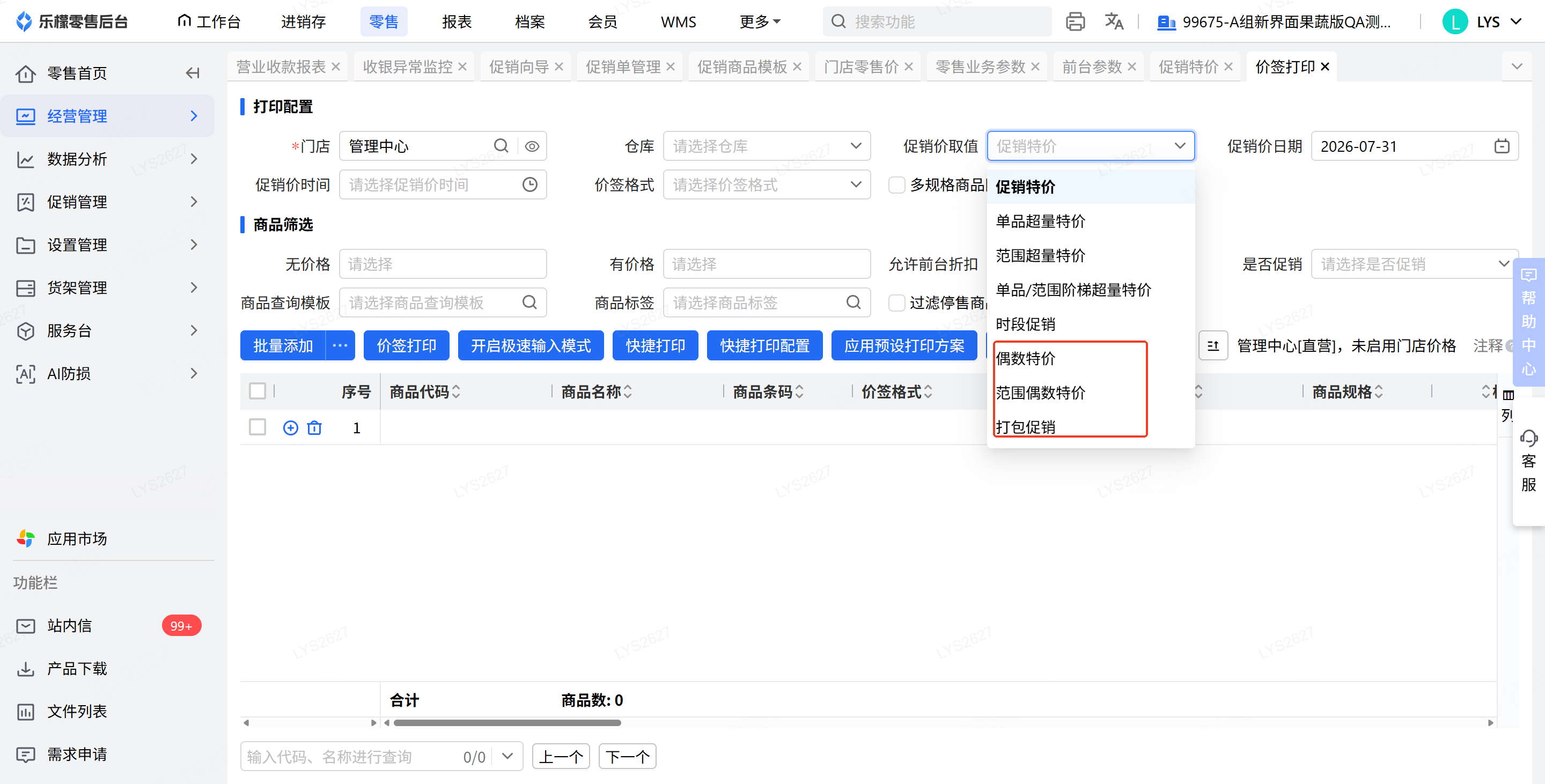This screenshot has height=784, width=1545.
Task: Open the column settings 列 icon
Action: point(1509,395)
